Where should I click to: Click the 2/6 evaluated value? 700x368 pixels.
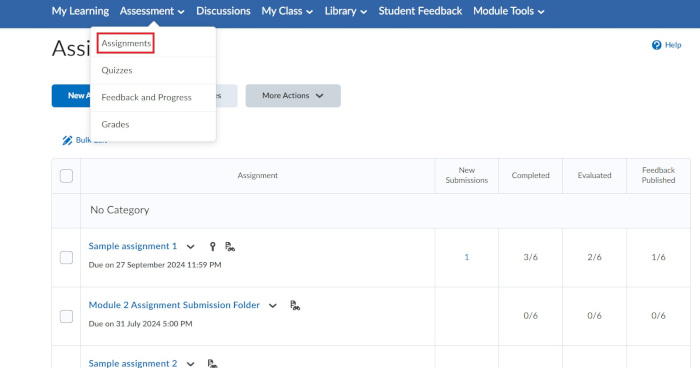[x=594, y=257]
